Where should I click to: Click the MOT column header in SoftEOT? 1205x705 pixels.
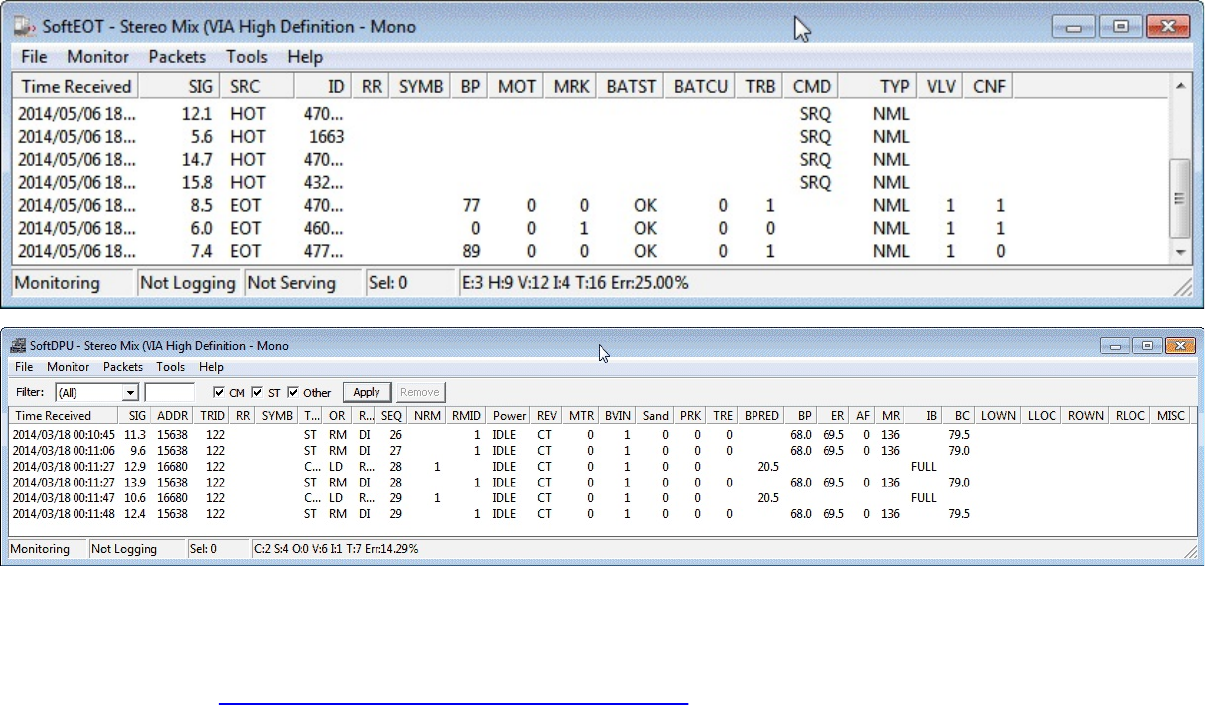(517, 86)
